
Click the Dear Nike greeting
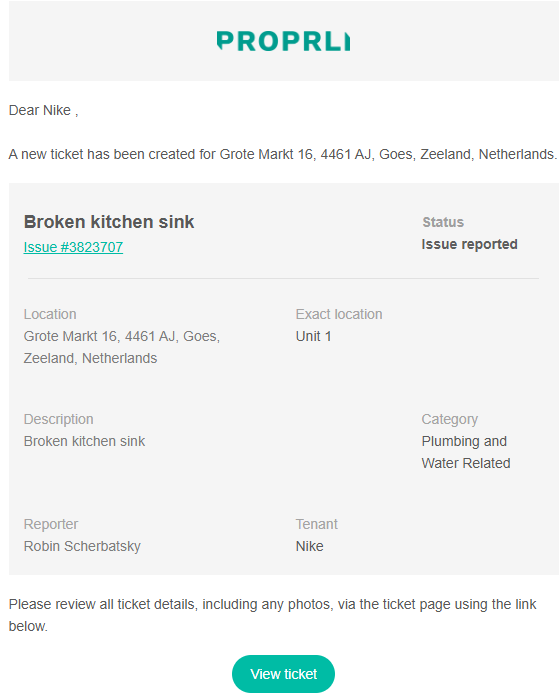43,110
